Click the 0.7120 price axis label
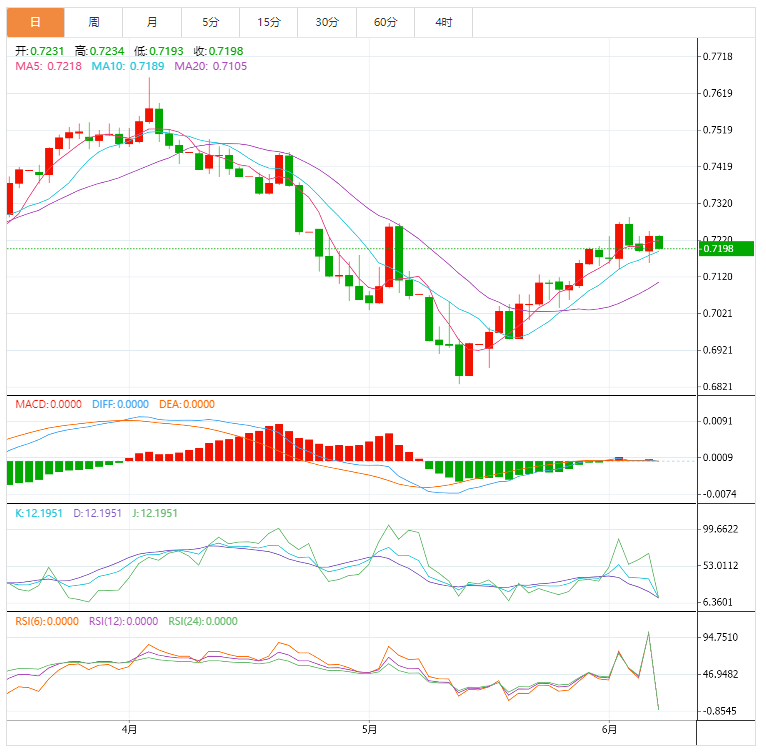The height and width of the screenshot is (754, 766). coord(717,277)
